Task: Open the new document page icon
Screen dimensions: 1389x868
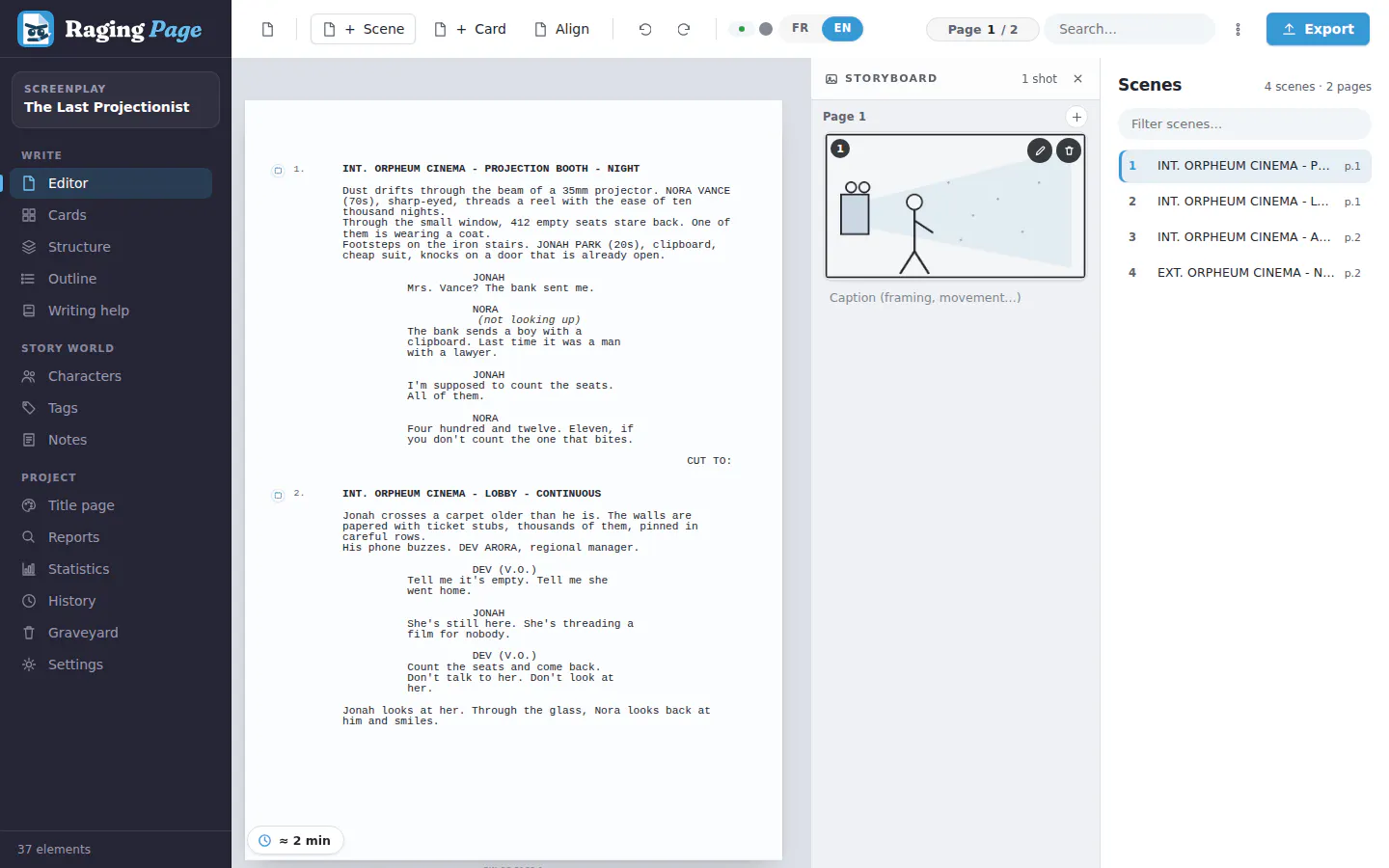Action: click(x=268, y=29)
